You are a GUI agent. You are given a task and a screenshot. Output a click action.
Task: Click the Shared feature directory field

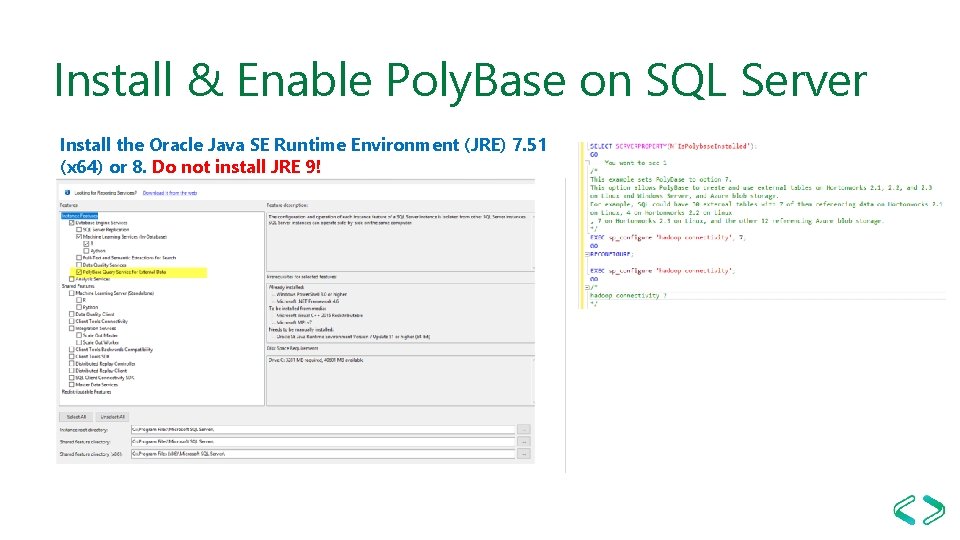(323, 441)
